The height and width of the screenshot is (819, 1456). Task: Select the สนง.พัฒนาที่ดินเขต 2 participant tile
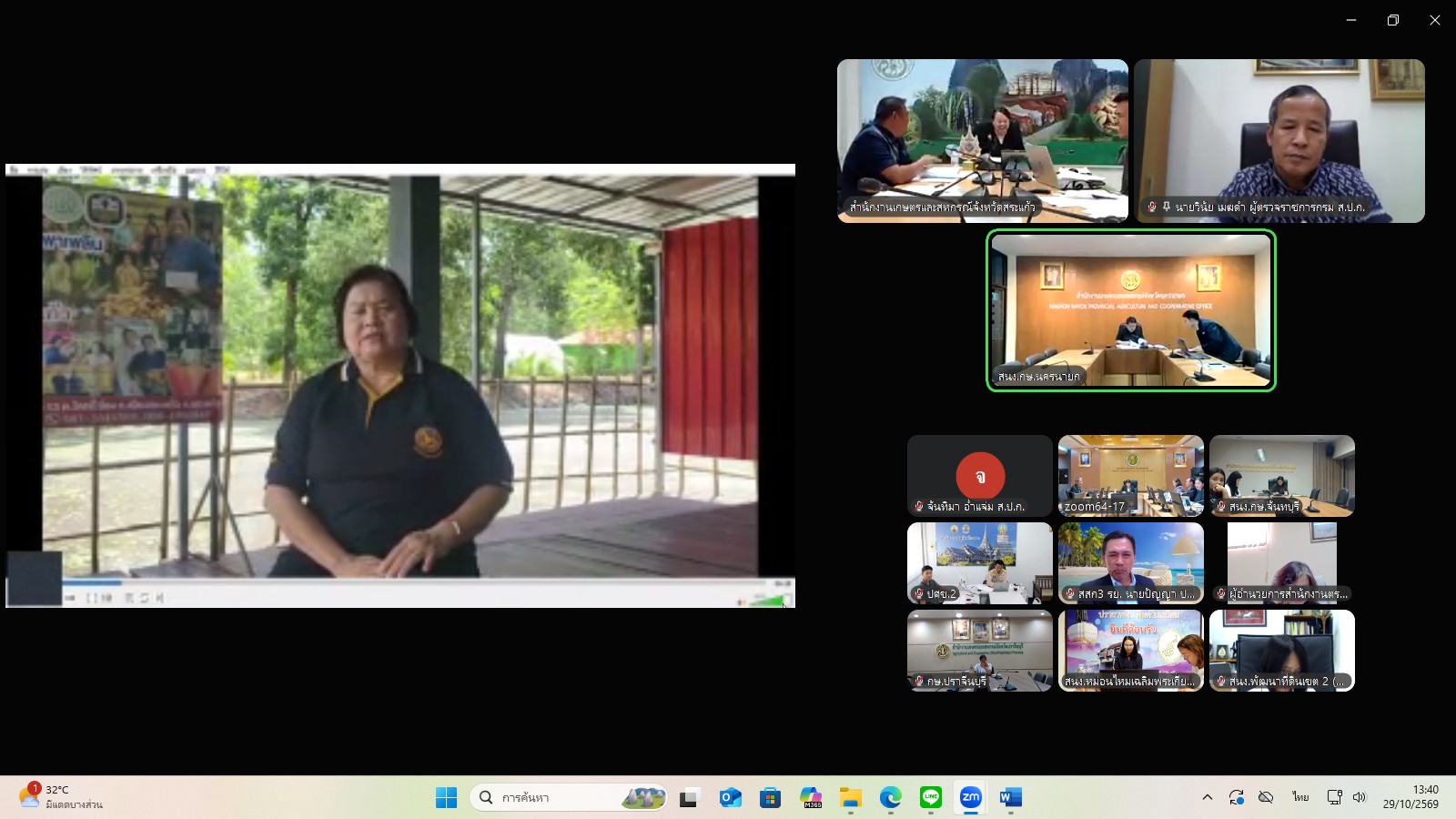tap(1282, 651)
